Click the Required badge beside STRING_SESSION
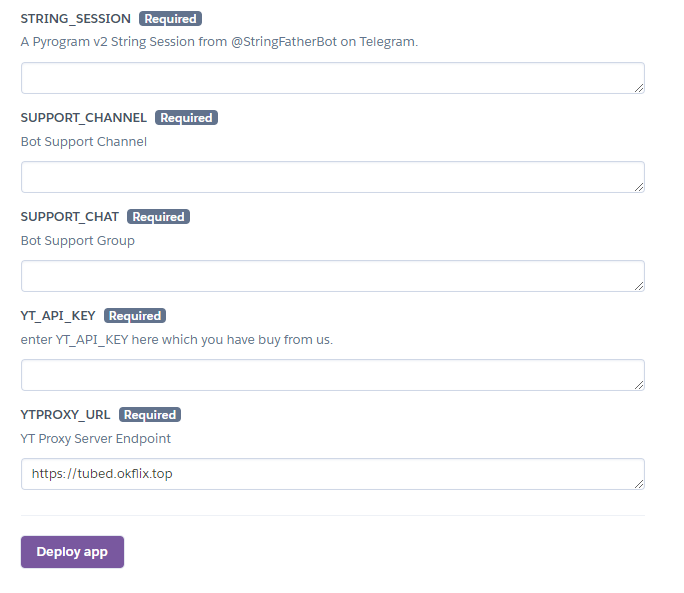Screen dimensions: 684x593 point(171,19)
